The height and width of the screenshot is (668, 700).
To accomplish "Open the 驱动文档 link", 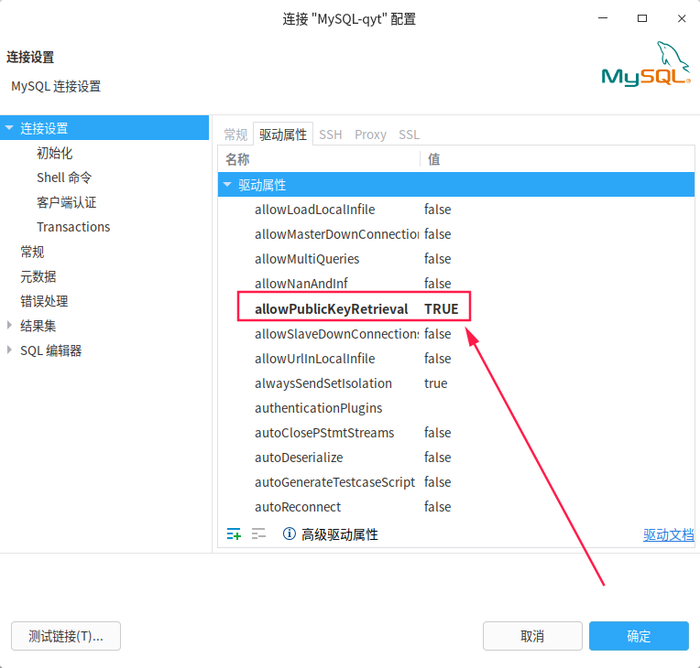I will tap(668, 534).
